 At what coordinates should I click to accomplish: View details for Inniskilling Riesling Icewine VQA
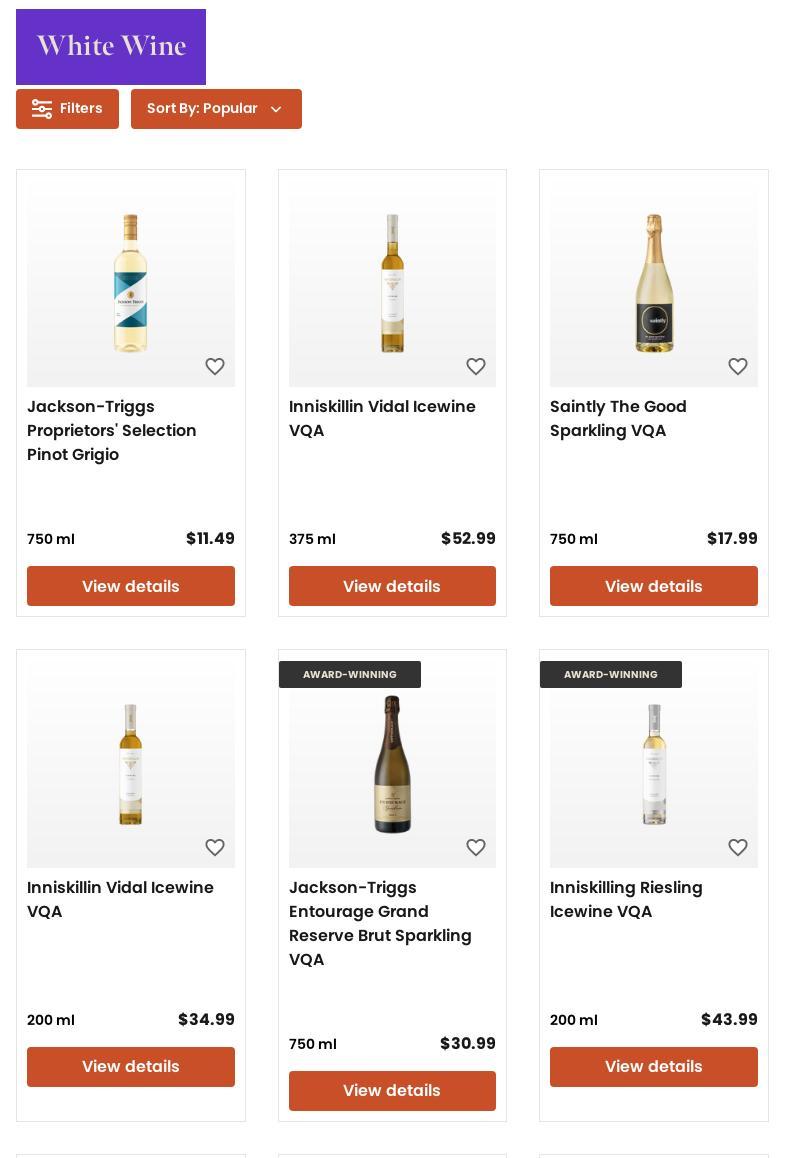click(x=654, y=1066)
